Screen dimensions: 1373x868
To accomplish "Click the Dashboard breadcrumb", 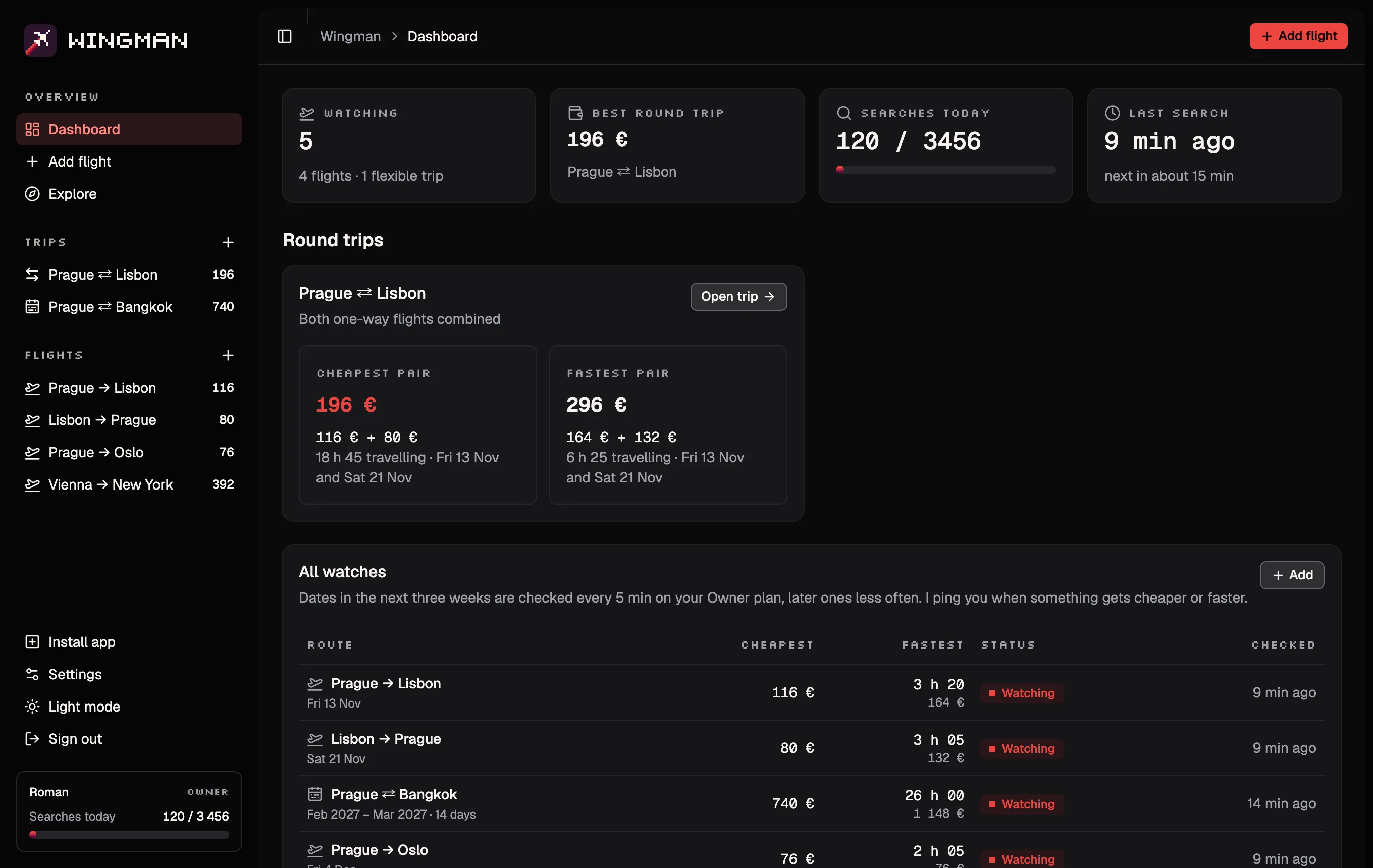I will point(443,36).
